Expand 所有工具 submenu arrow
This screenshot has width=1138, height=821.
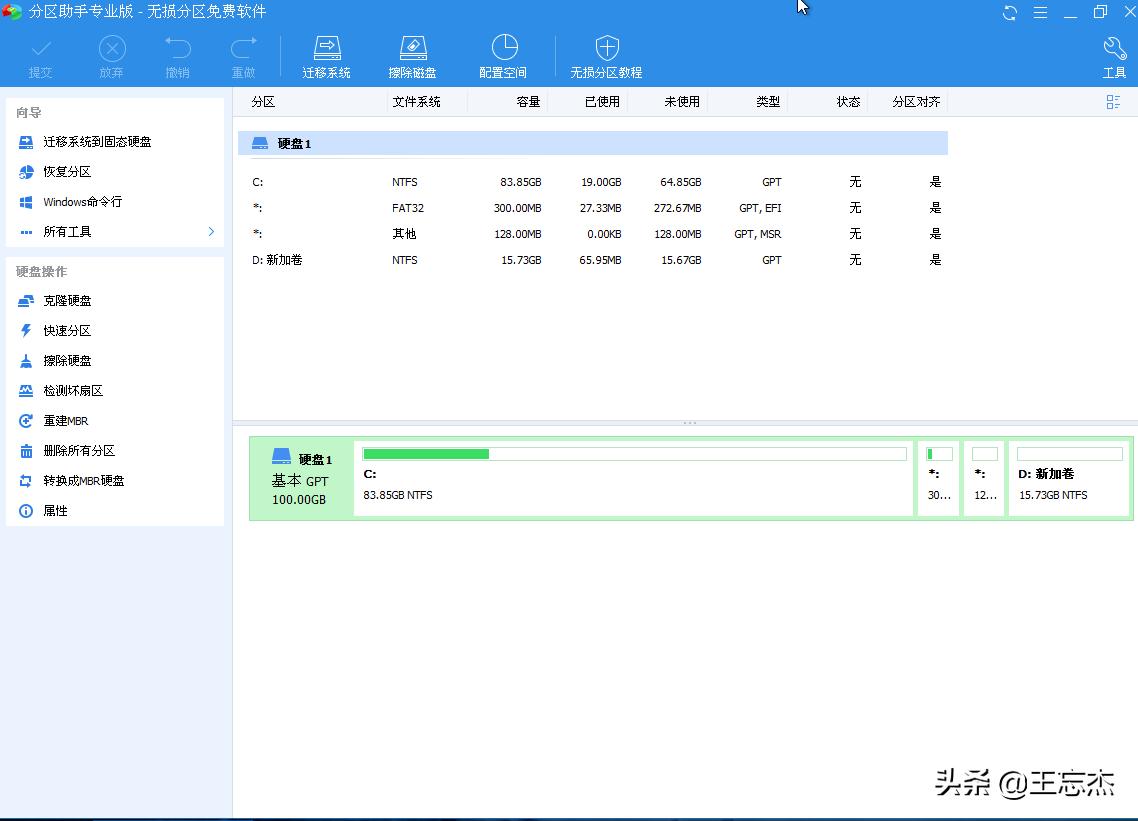[211, 232]
